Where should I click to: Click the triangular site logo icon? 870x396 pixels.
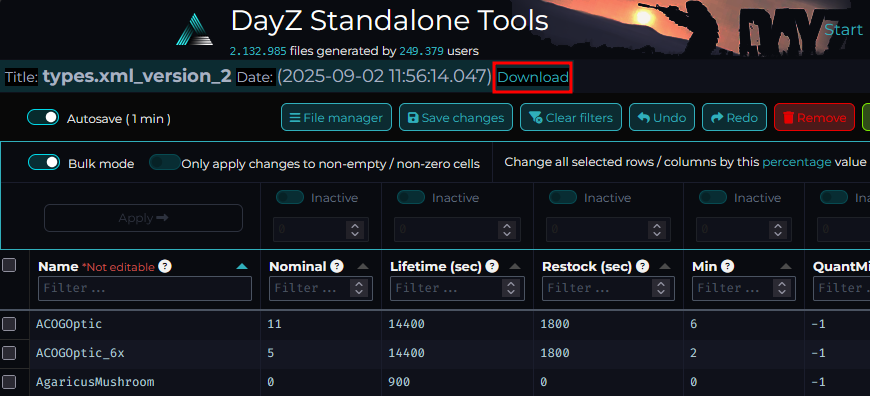point(194,29)
